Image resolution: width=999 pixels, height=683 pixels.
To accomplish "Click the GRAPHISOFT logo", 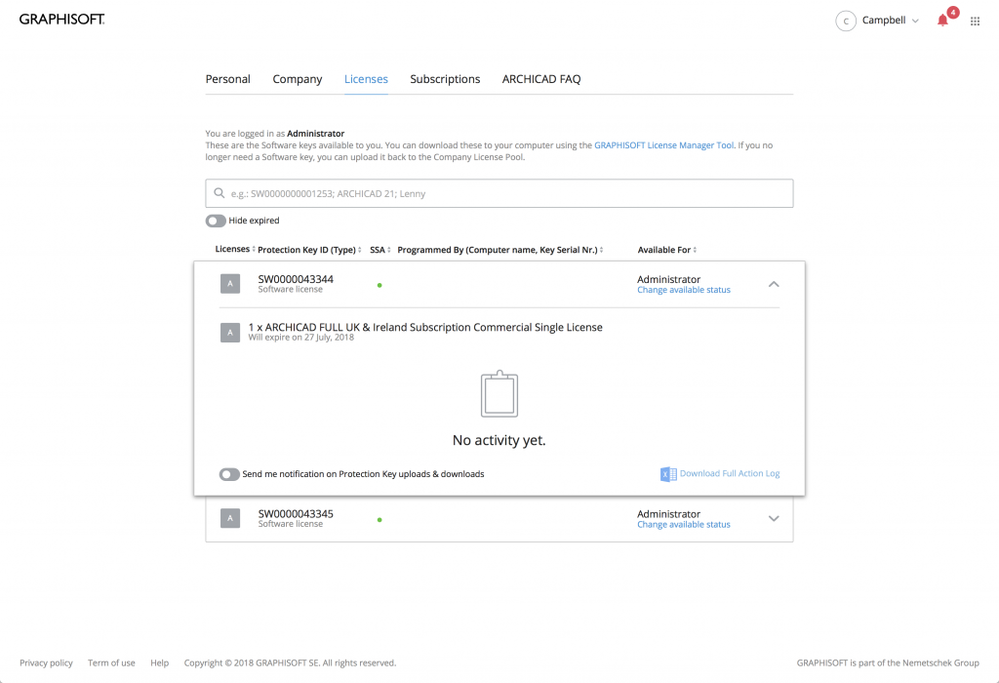I will [62, 19].
